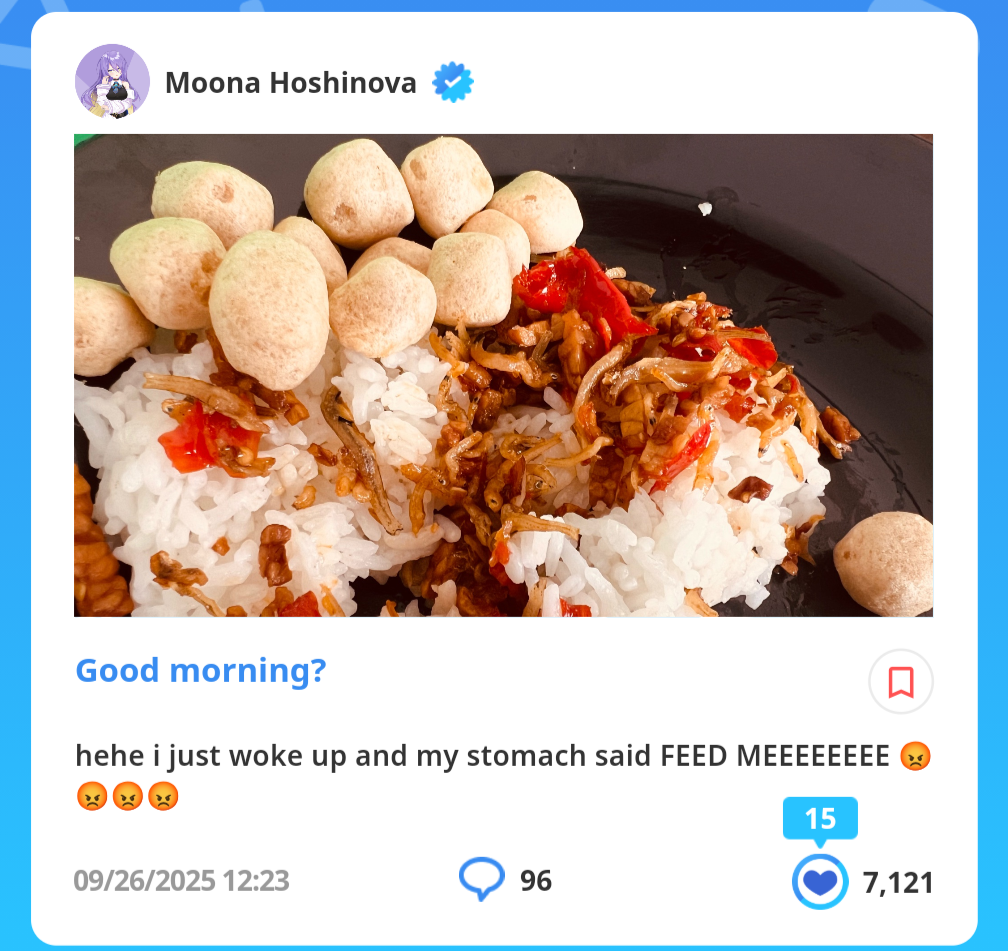Like the post with the heart icon
Screen dimensions: 1008x951
pyautogui.click(x=820, y=882)
